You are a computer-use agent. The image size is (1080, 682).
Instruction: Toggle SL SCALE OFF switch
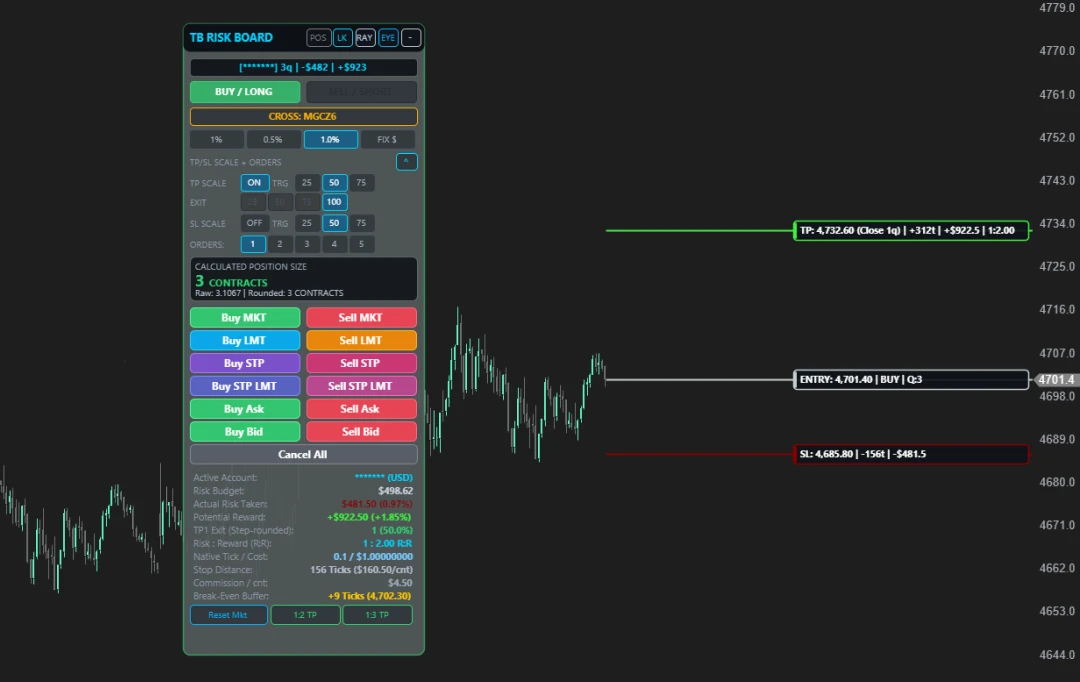coord(254,223)
